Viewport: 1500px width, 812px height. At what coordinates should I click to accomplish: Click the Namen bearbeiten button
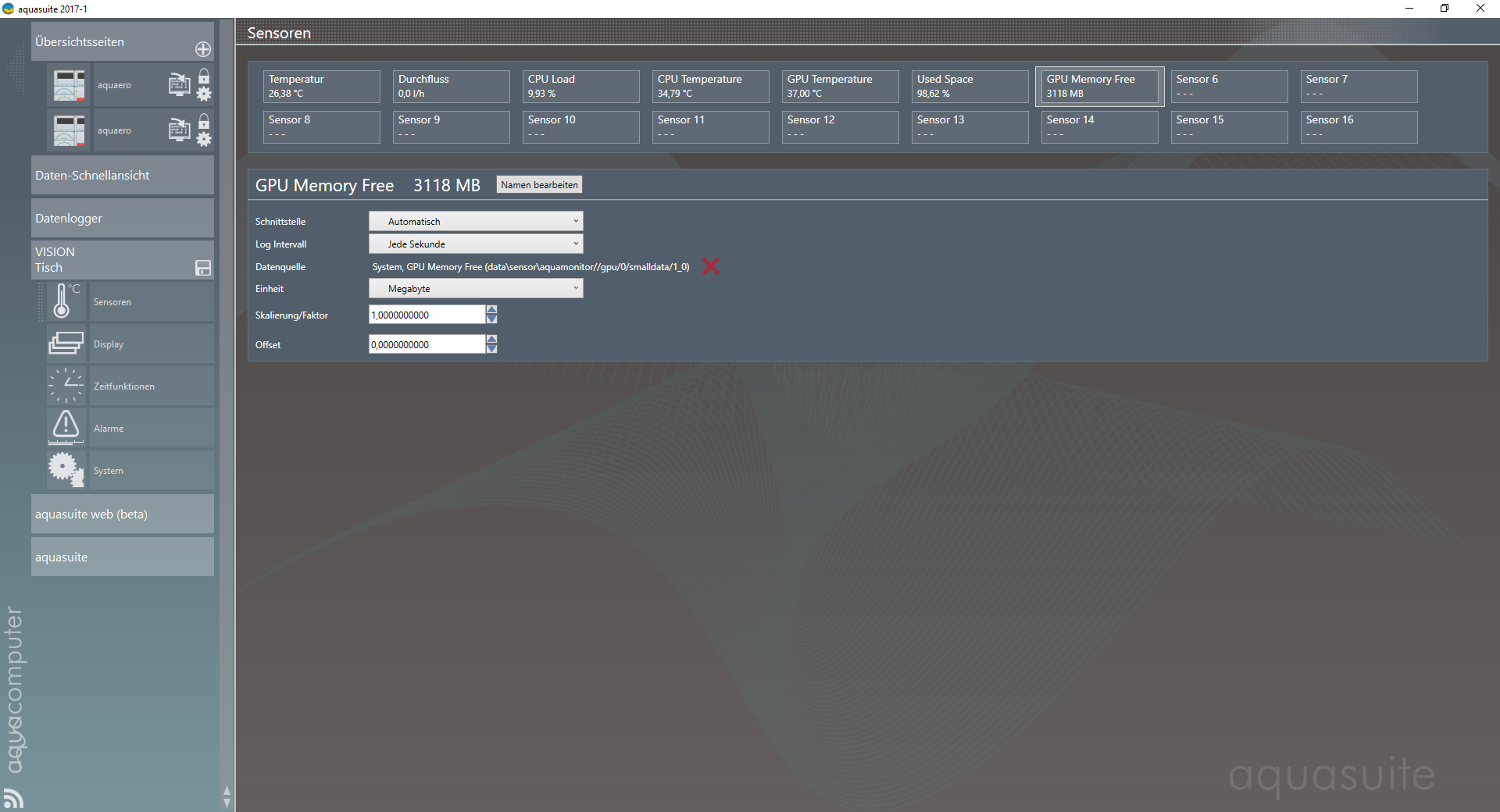pos(539,184)
